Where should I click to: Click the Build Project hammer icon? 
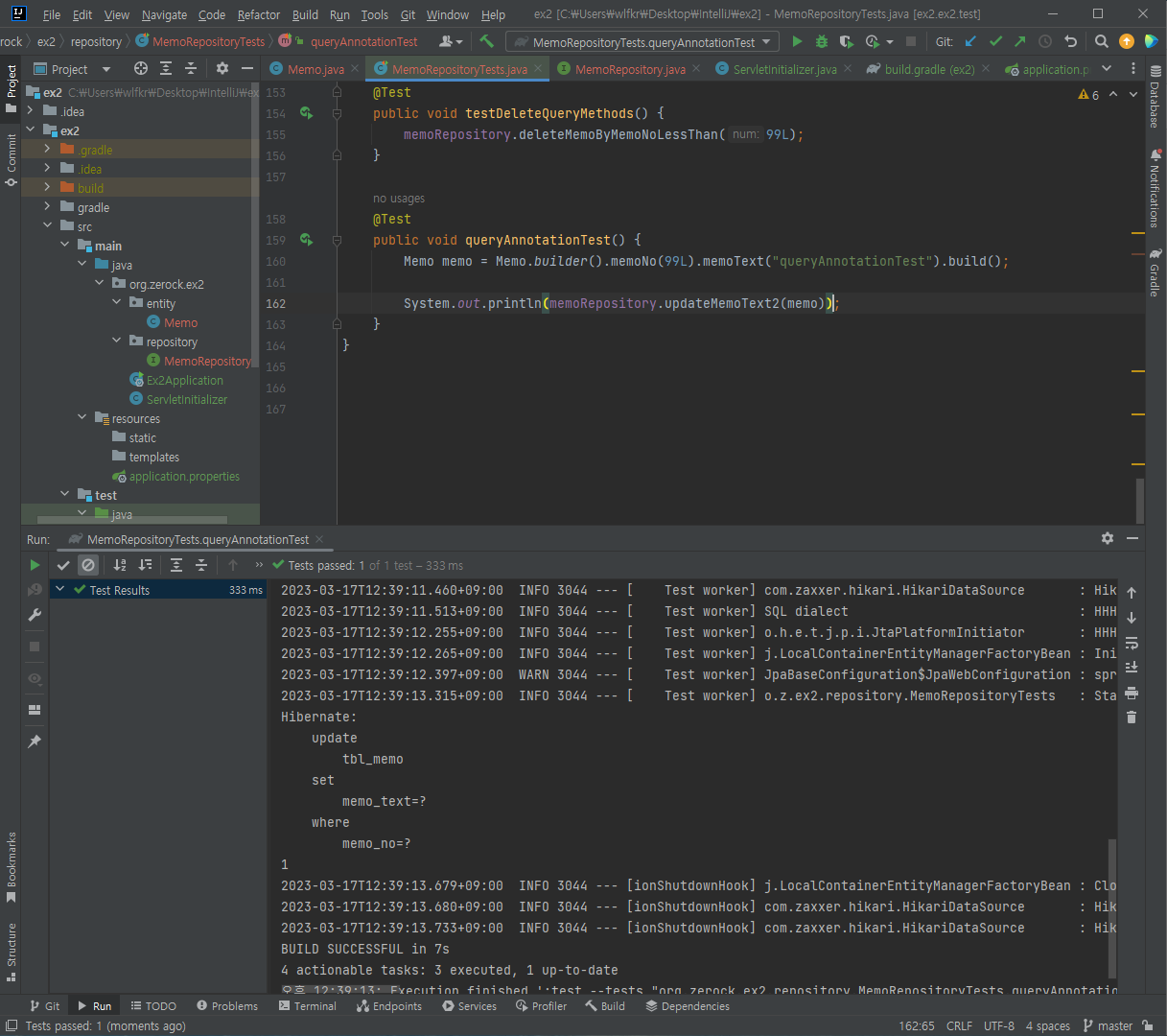point(486,41)
